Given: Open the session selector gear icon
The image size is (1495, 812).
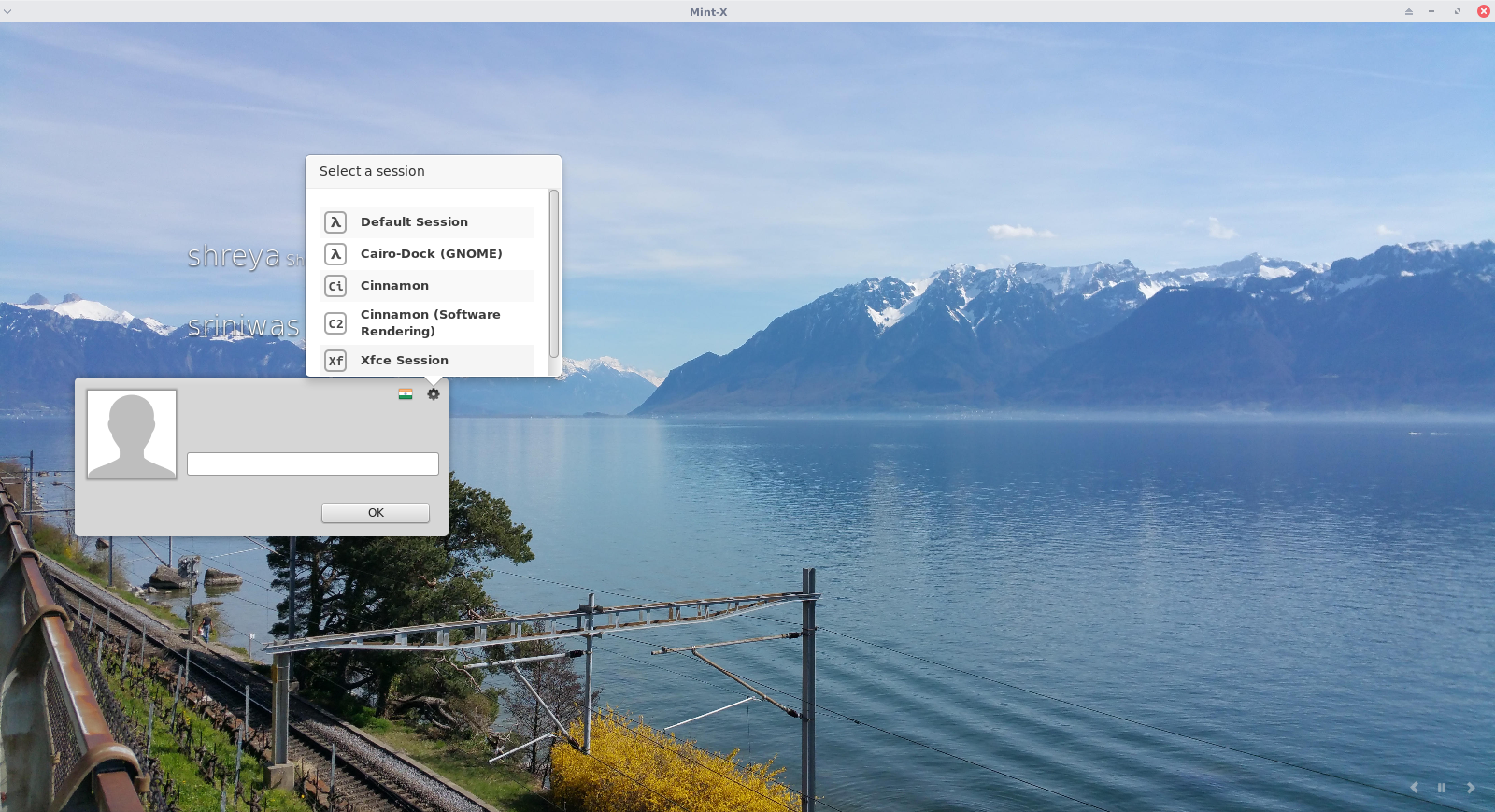Looking at the screenshot, I should point(434,394).
